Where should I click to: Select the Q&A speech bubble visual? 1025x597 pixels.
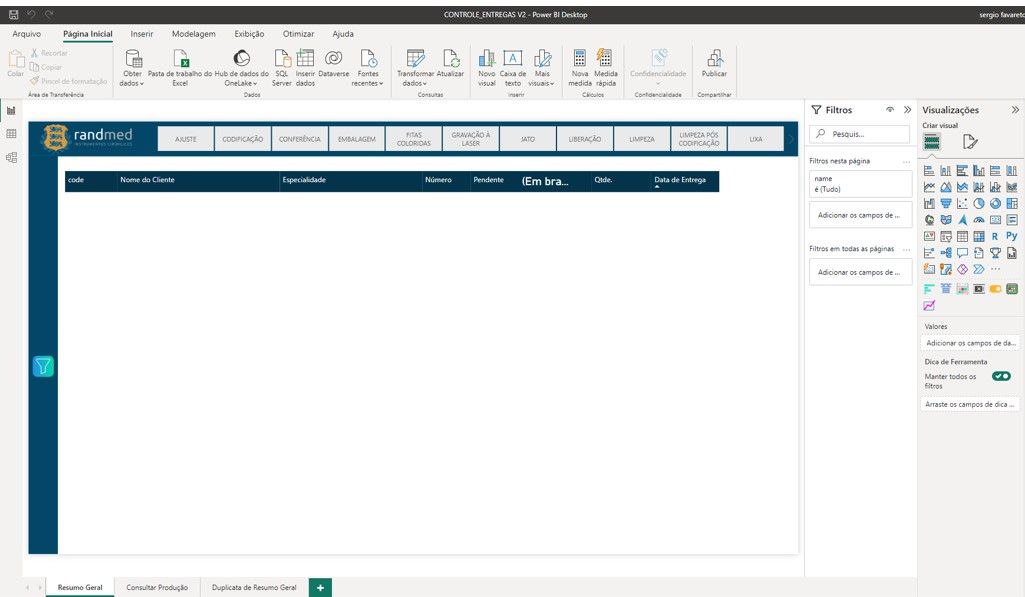click(962, 252)
